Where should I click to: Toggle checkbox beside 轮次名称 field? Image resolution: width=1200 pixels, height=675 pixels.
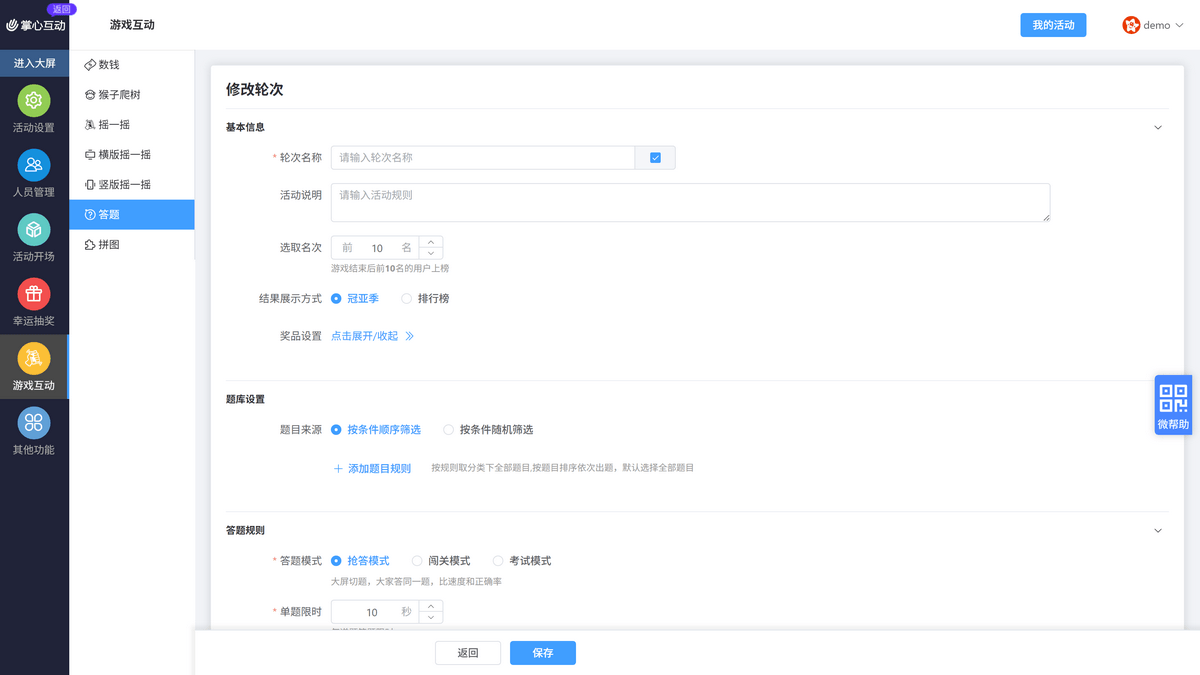tap(655, 157)
